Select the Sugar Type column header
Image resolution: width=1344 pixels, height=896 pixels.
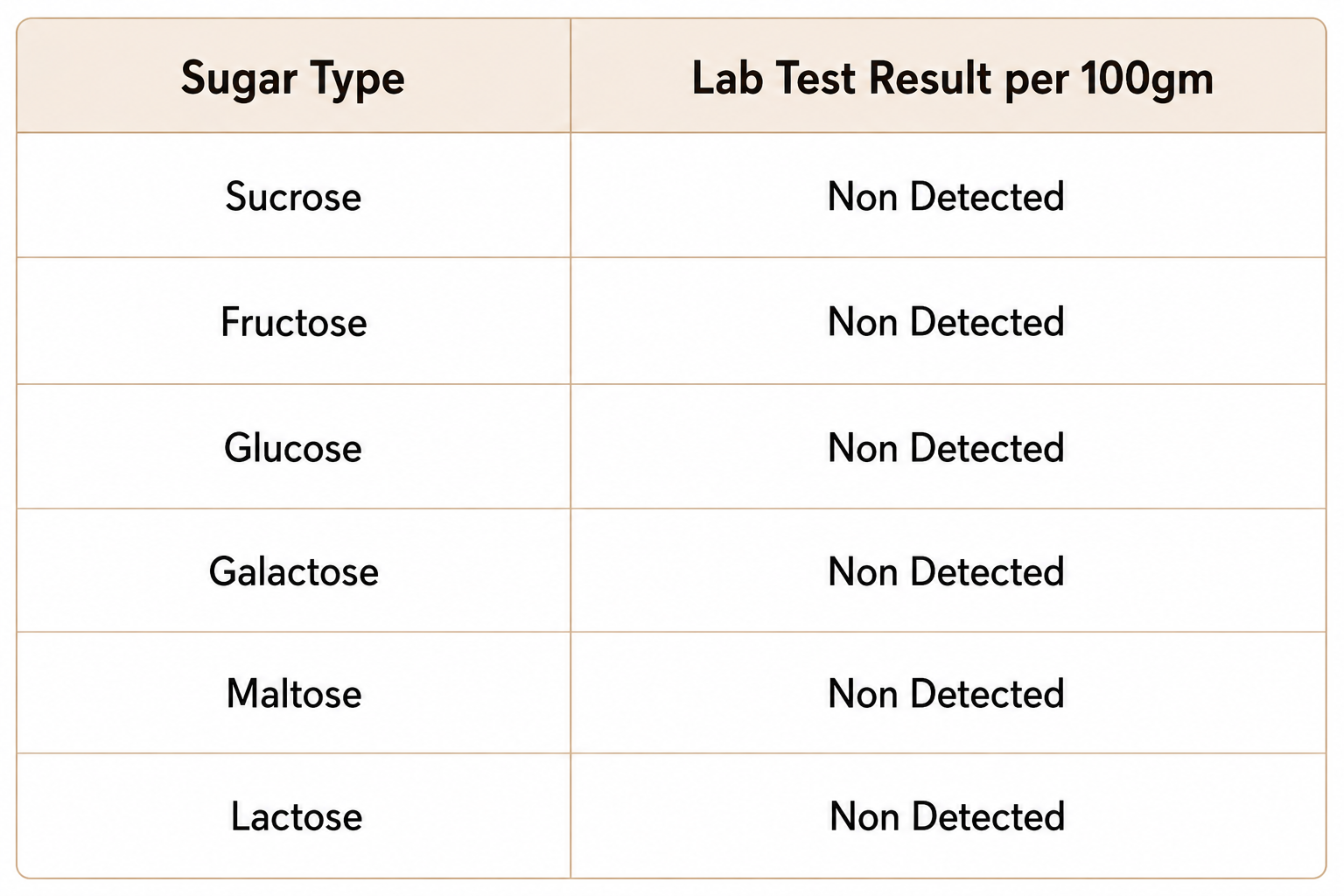coord(293,79)
